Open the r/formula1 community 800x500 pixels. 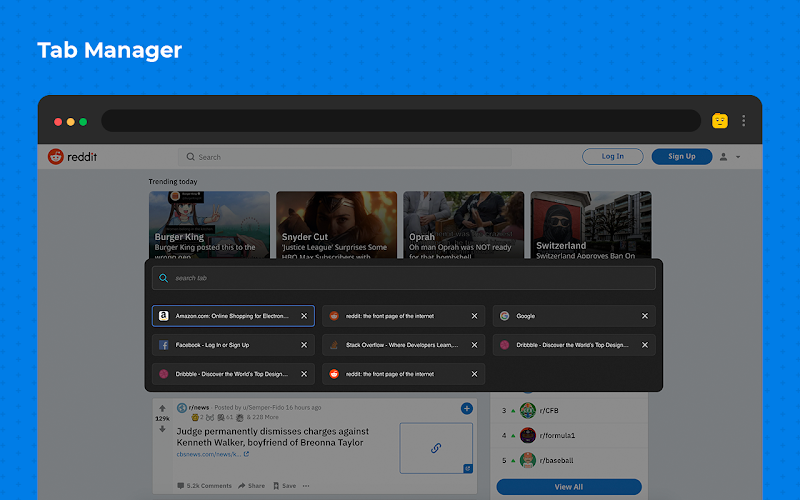pyautogui.click(x=557, y=435)
